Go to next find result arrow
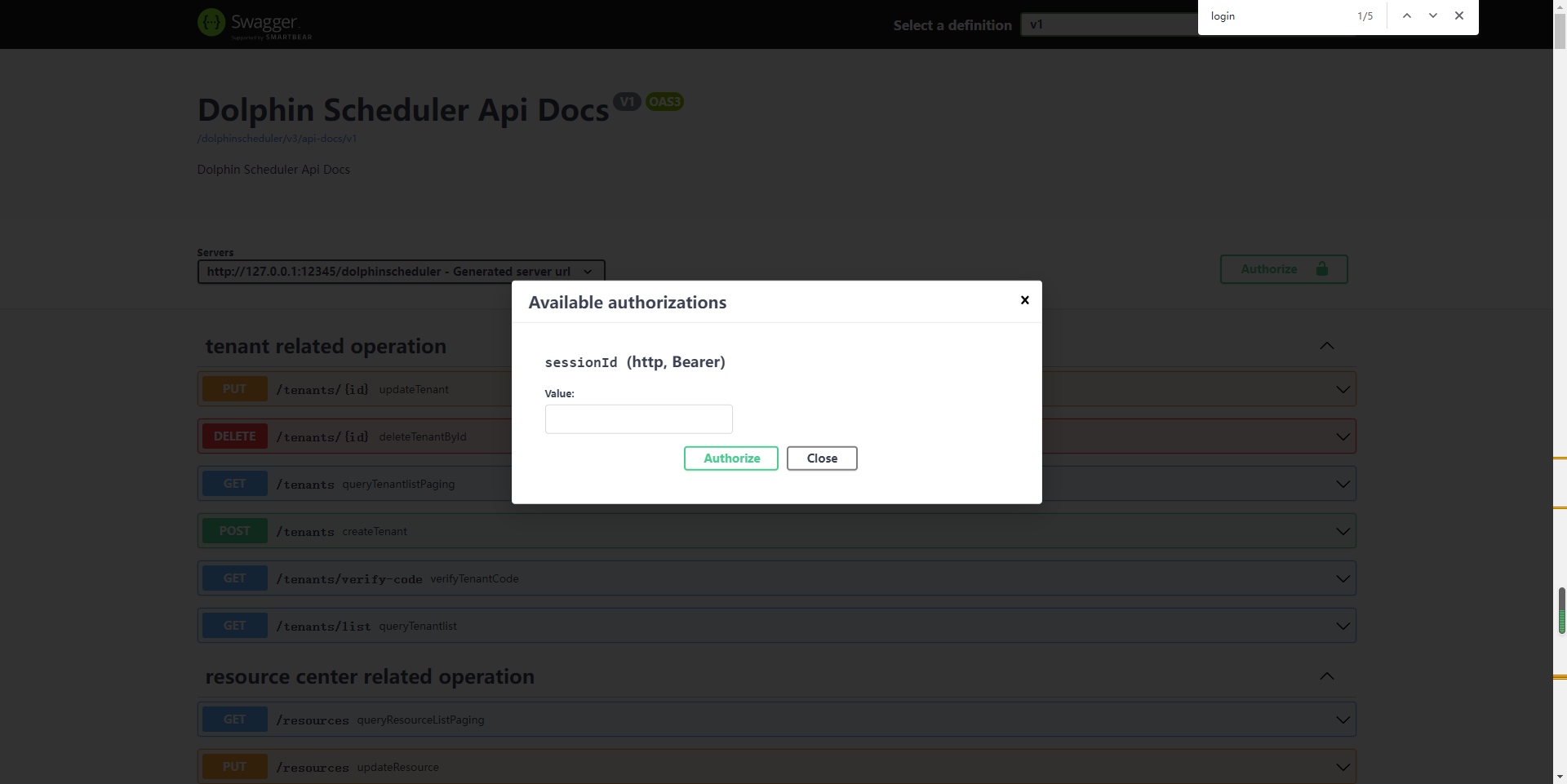Viewport: 1567px width, 784px height. [1433, 16]
